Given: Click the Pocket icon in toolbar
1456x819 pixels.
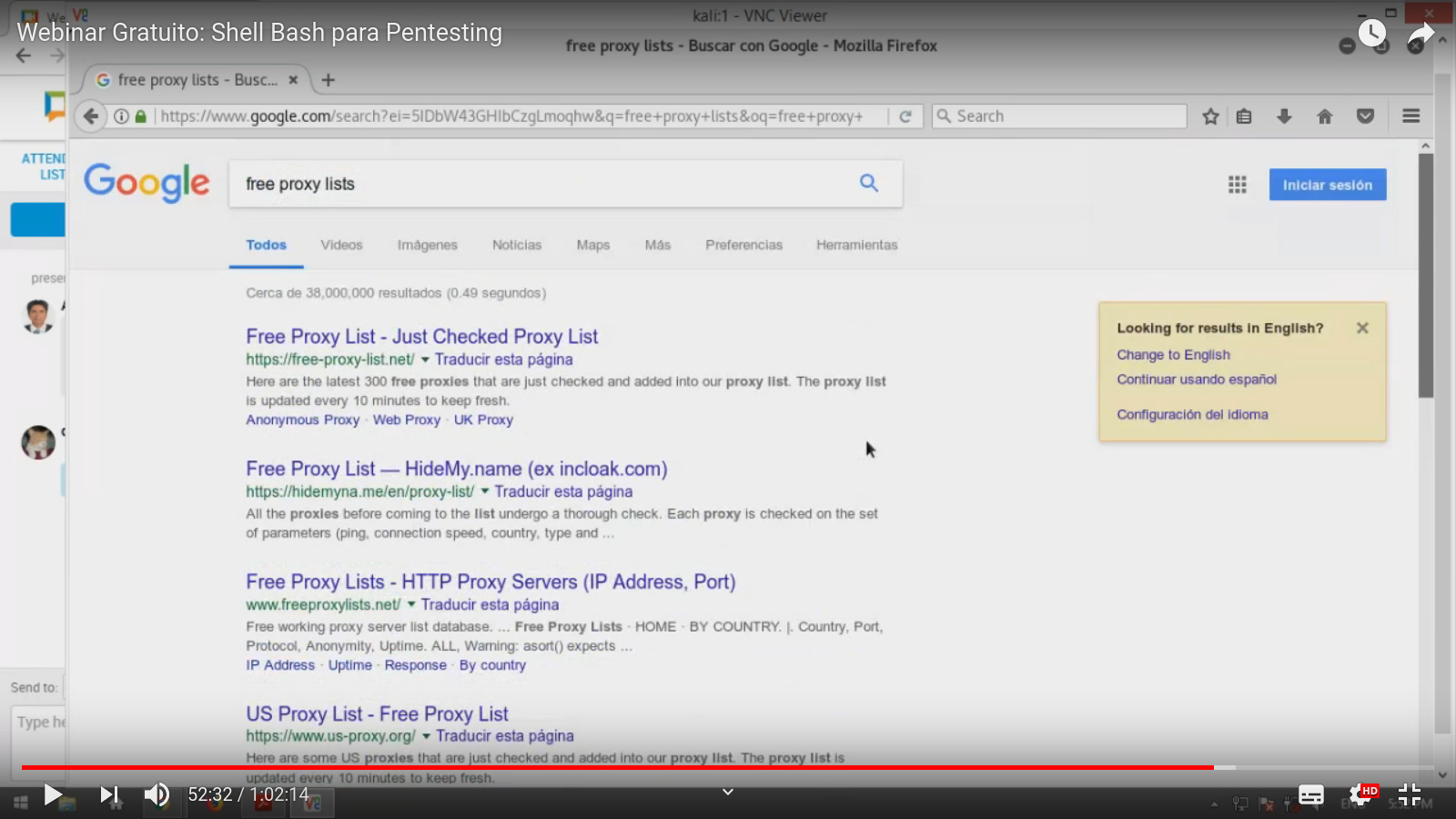Looking at the screenshot, I should (1365, 116).
